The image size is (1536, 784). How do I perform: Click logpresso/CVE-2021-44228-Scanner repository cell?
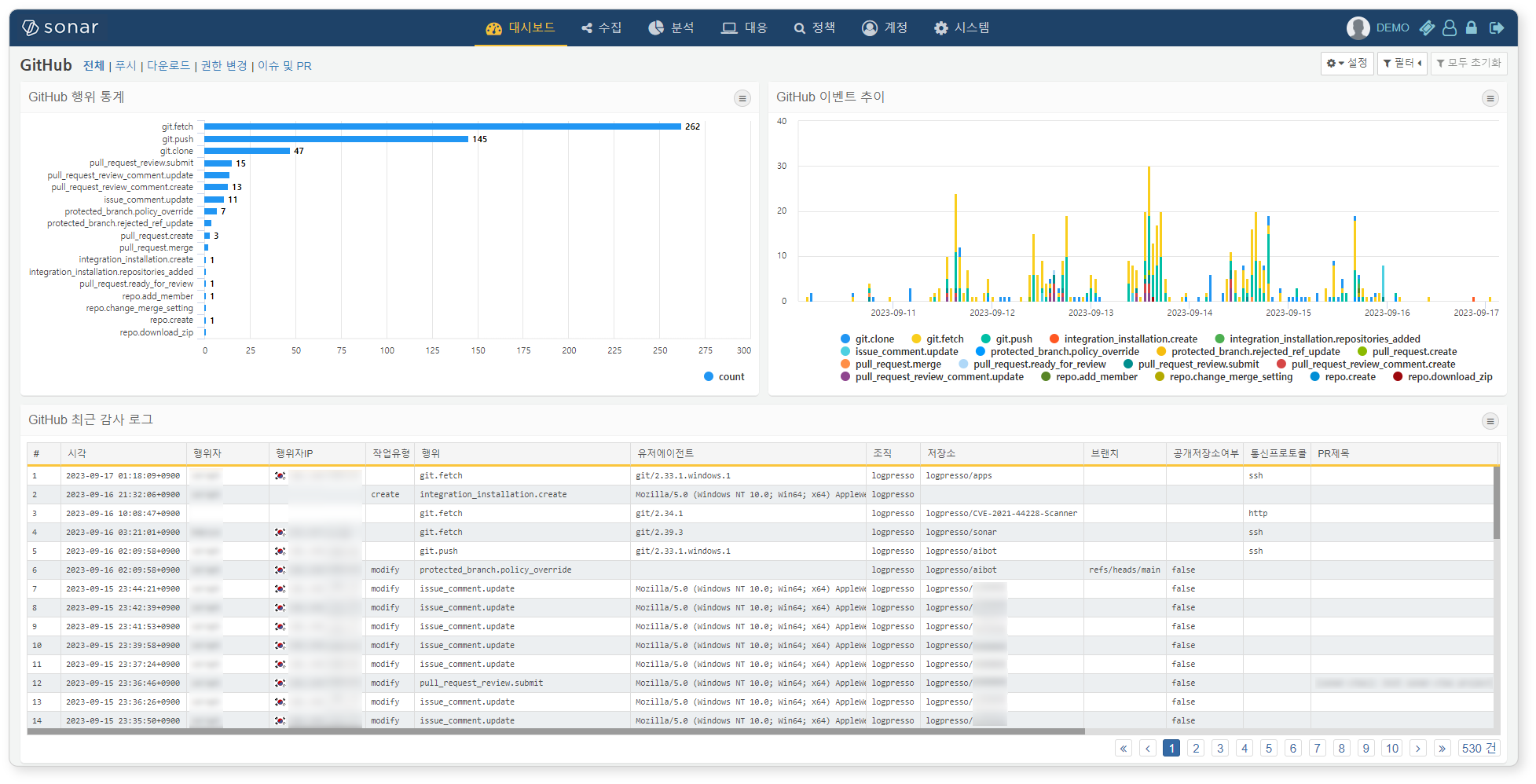point(1002,514)
